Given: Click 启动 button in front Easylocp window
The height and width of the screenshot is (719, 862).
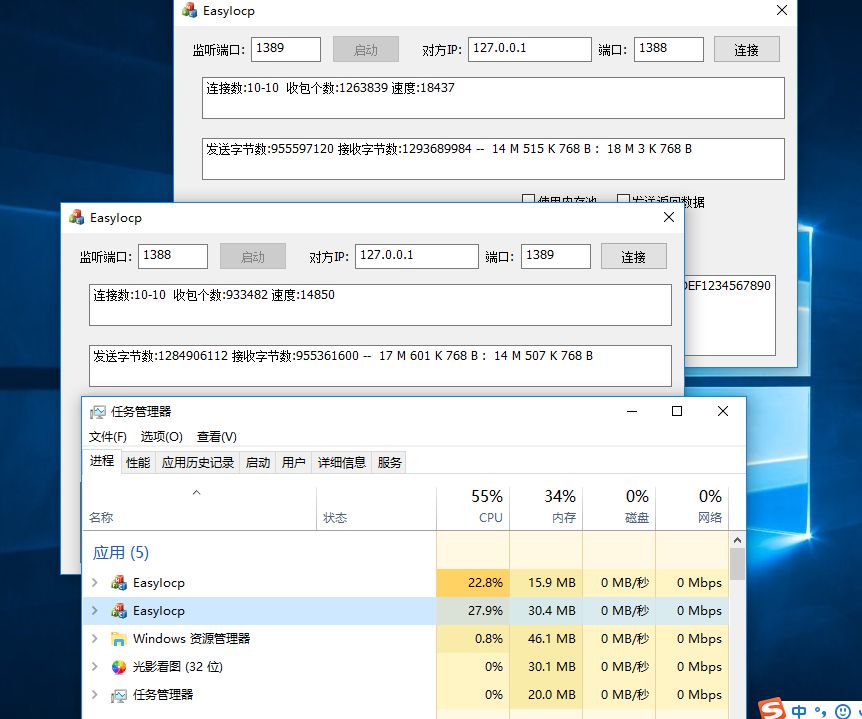Looking at the screenshot, I should tap(252, 256).
